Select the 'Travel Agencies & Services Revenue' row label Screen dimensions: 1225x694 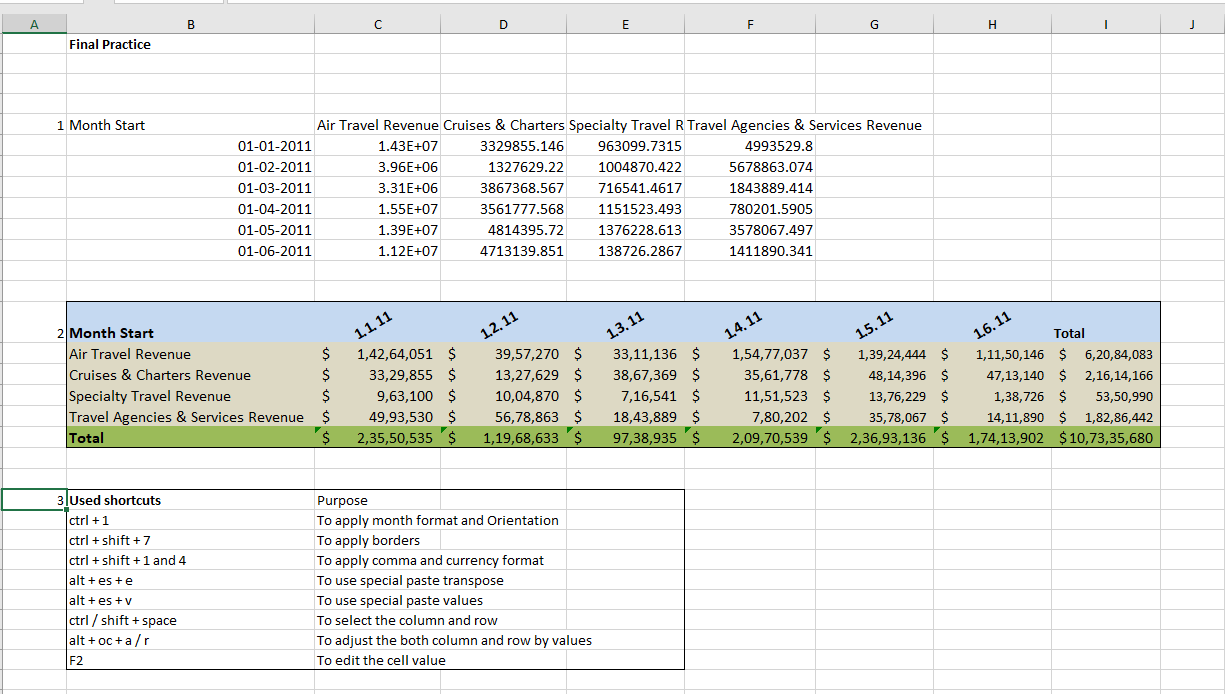[191, 417]
